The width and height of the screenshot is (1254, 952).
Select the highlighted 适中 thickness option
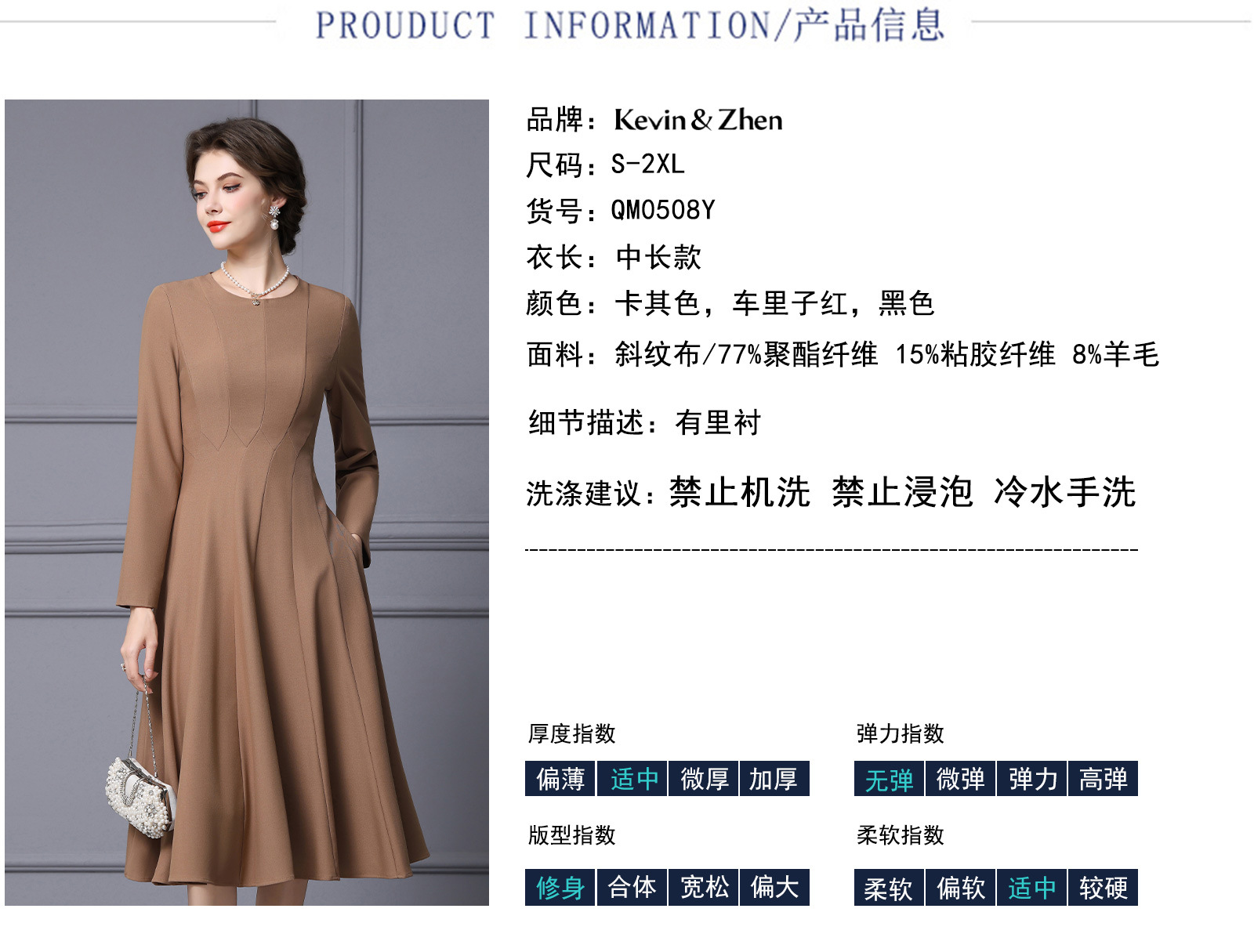[x=632, y=779]
